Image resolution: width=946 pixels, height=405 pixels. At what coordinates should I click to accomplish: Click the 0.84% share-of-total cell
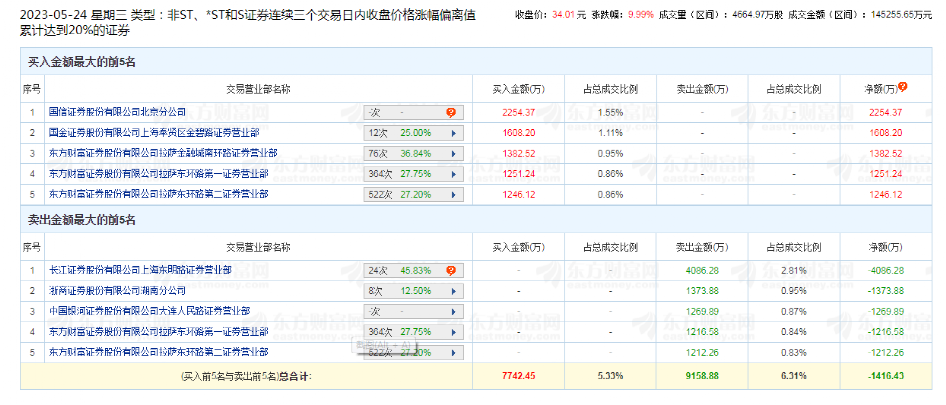tap(794, 332)
